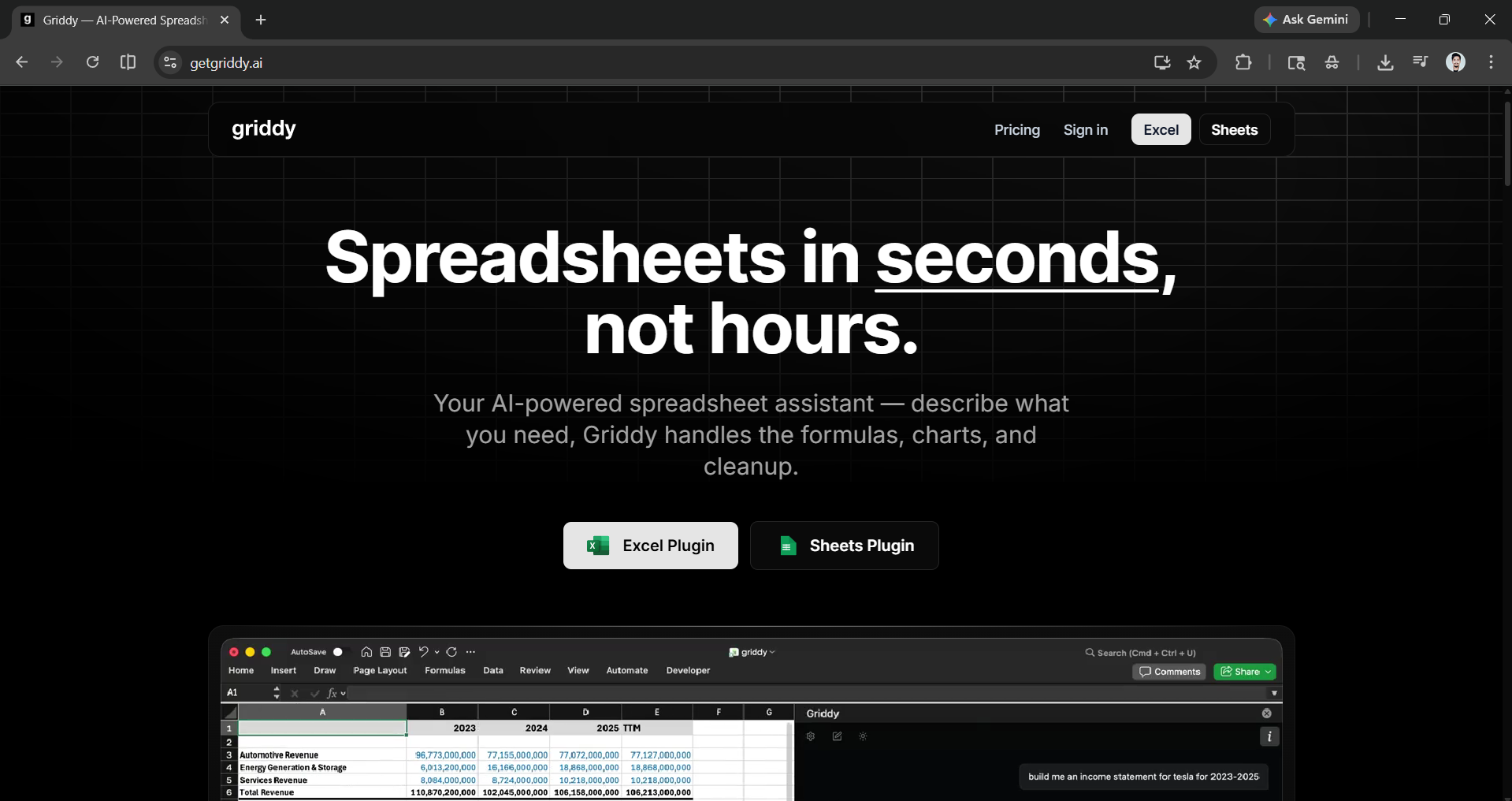Install the site as an app
The height and width of the screenshot is (801, 1512).
(1161, 62)
